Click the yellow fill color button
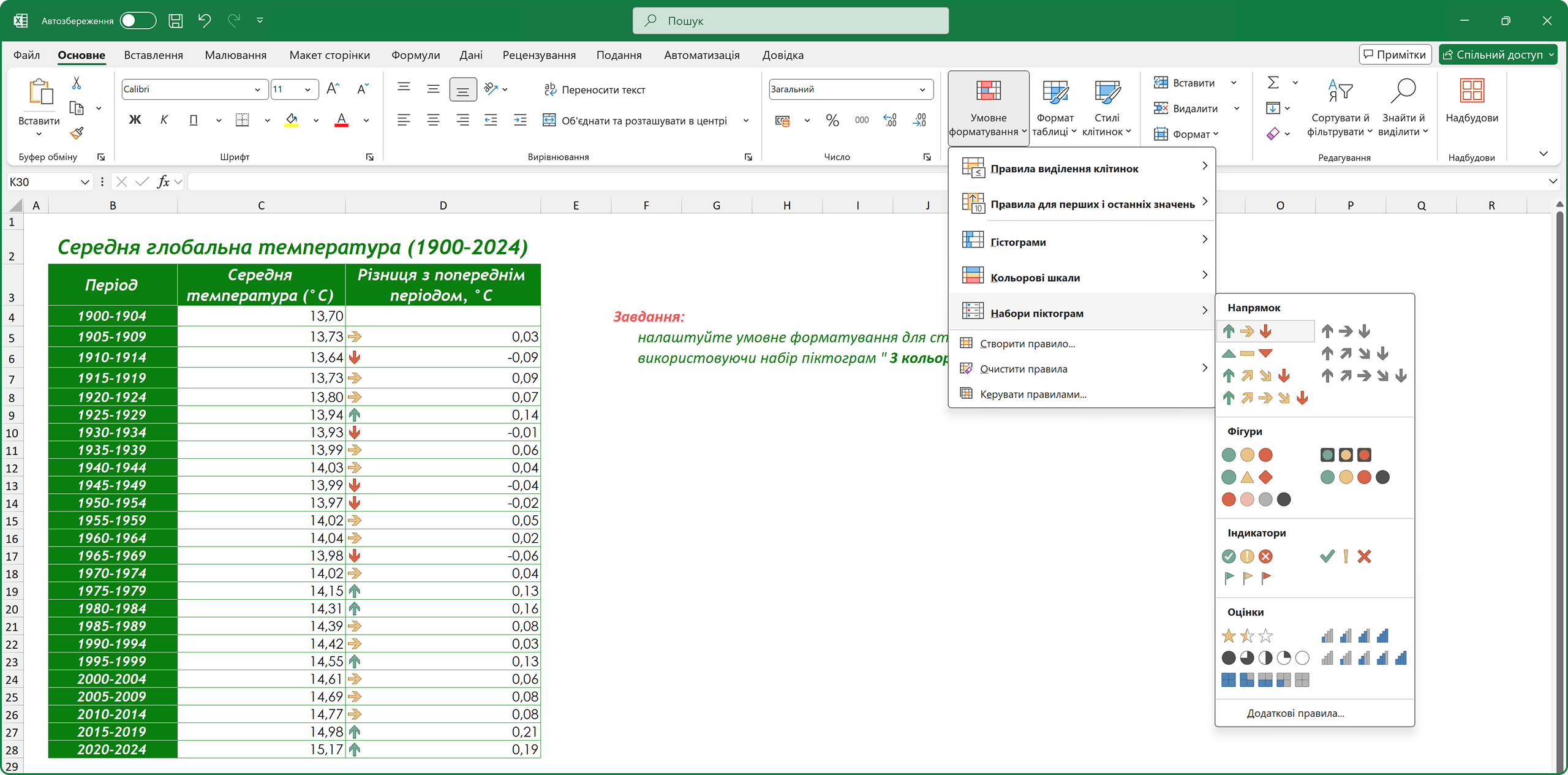The width and height of the screenshot is (1568, 775). click(292, 120)
